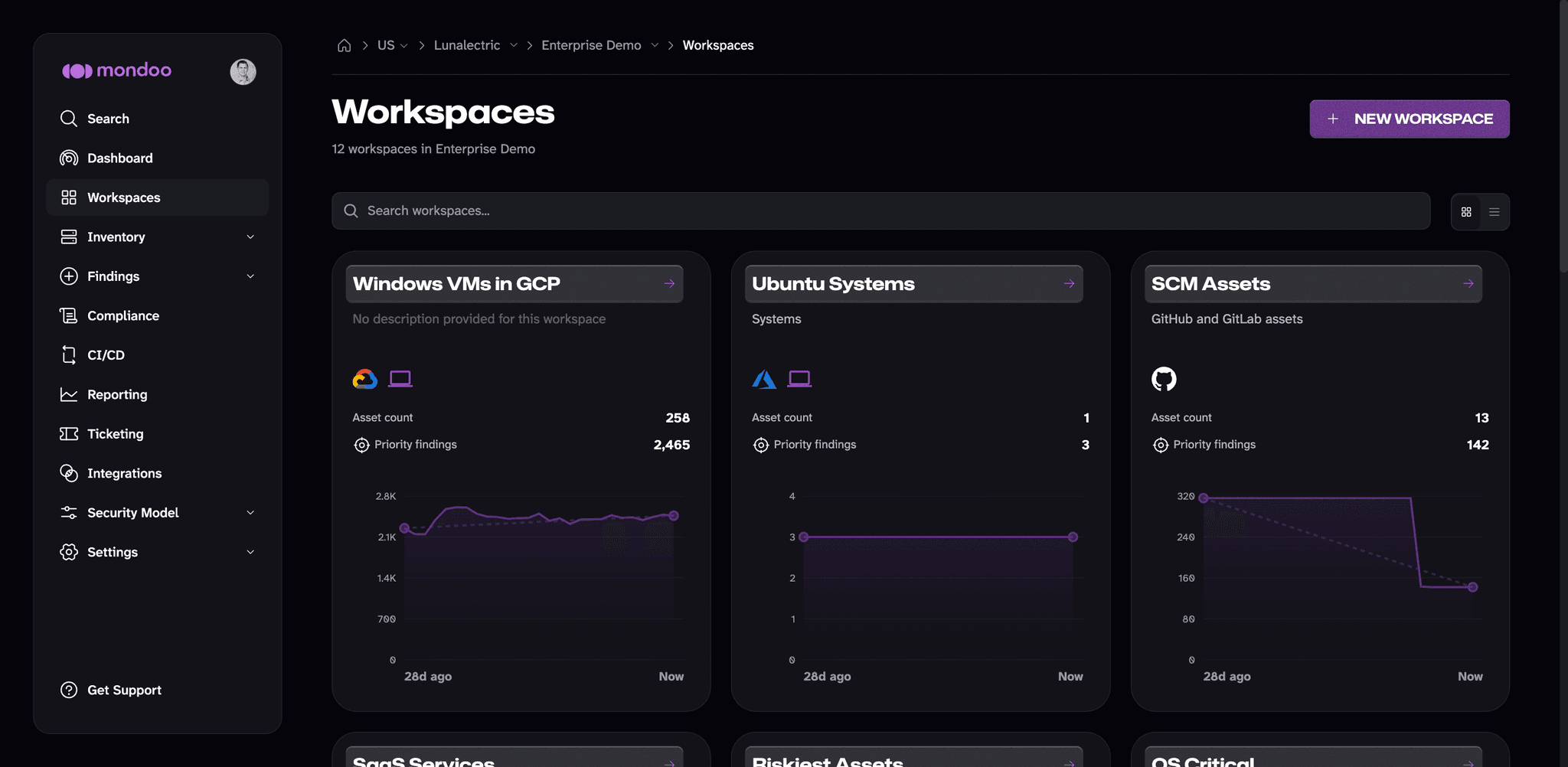Click the Azure icon in Ubuntu Systems card
This screenshot has height=767, width=1568.
coord(764,379)
